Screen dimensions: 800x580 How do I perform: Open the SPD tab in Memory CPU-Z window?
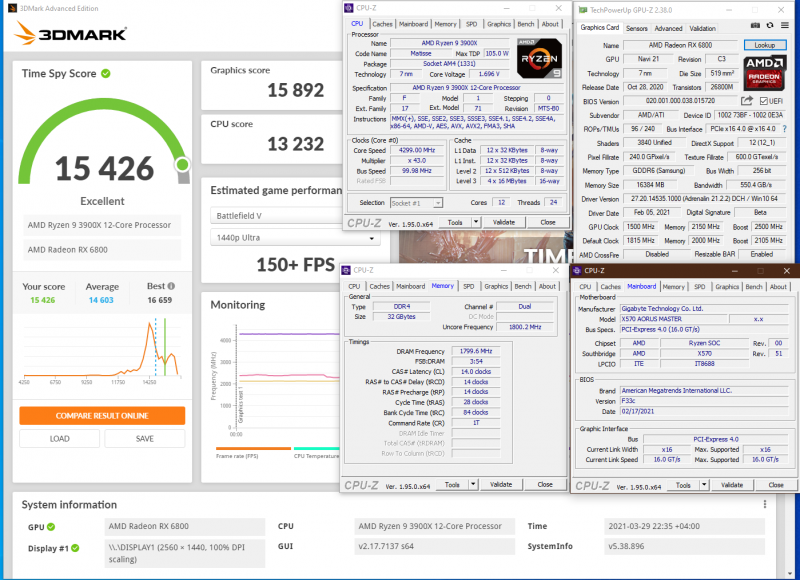469,286
